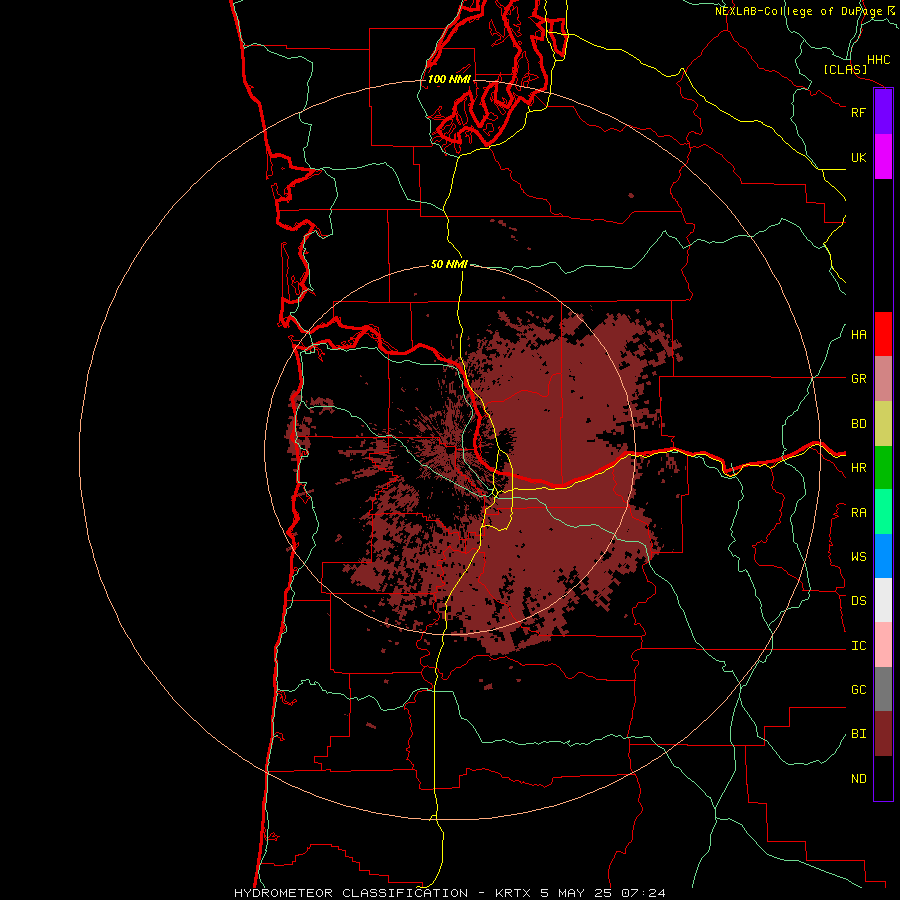Click the bright red HA legend swatch
Viewport: 900px width, 900px height.
883,334
